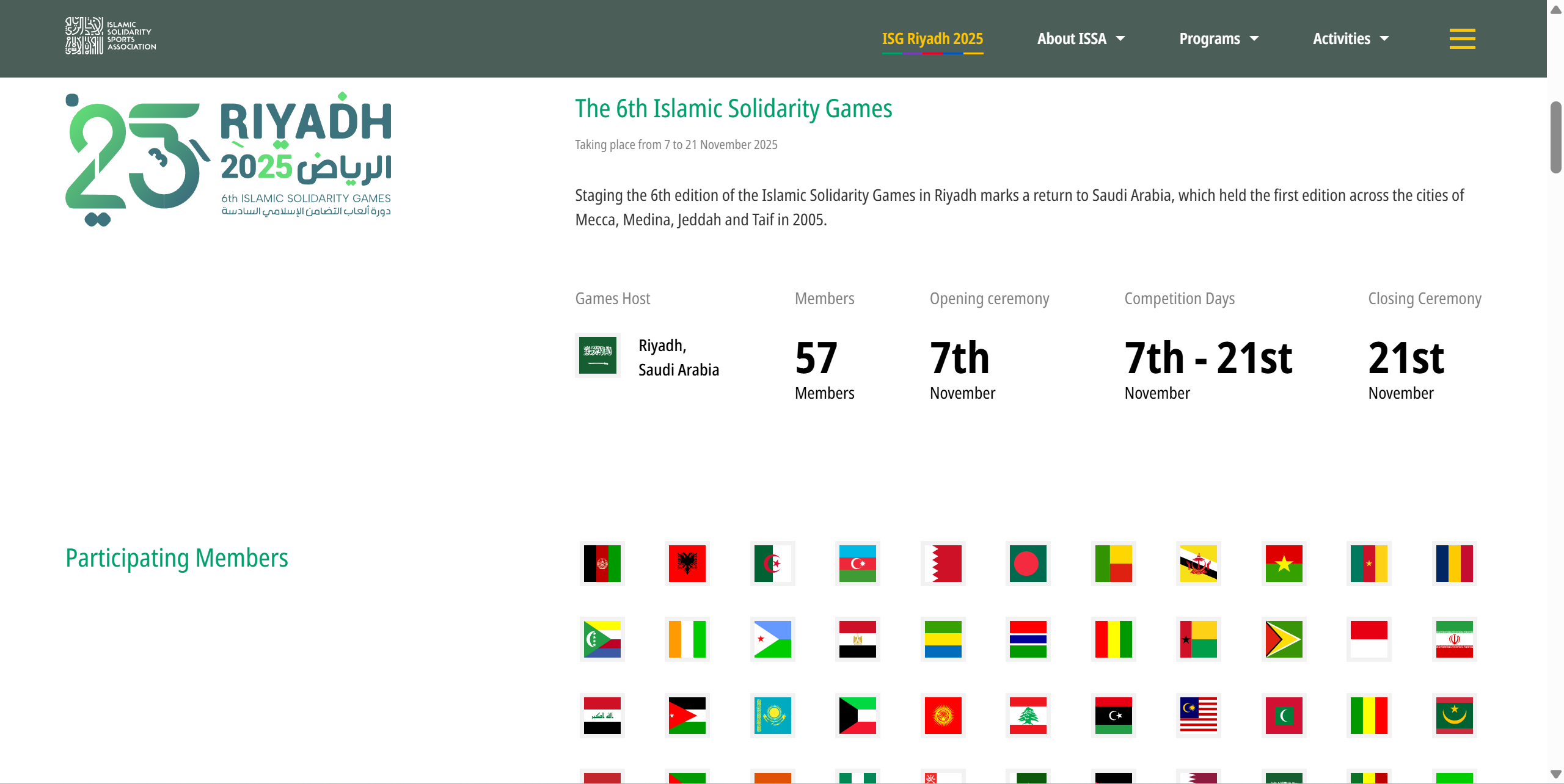Choose the Cameroon flag
Viewport: 1564px width, 784px height.
click(1368, 563)
